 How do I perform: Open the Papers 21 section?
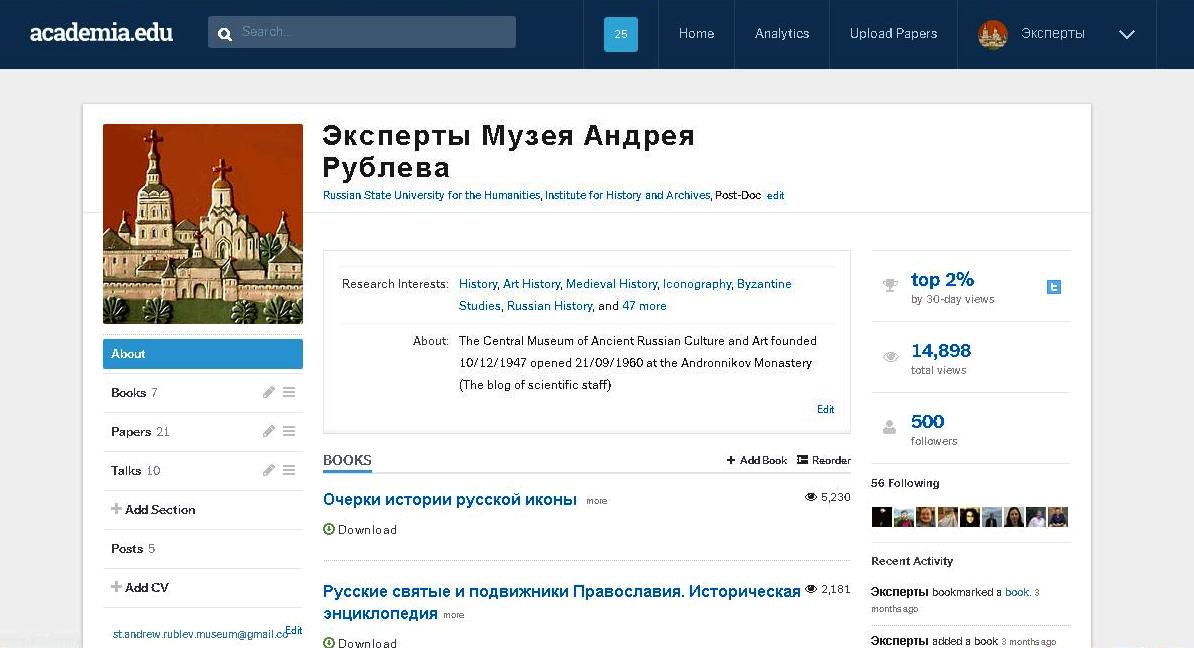pyautogui.click(x=140, y=432)
